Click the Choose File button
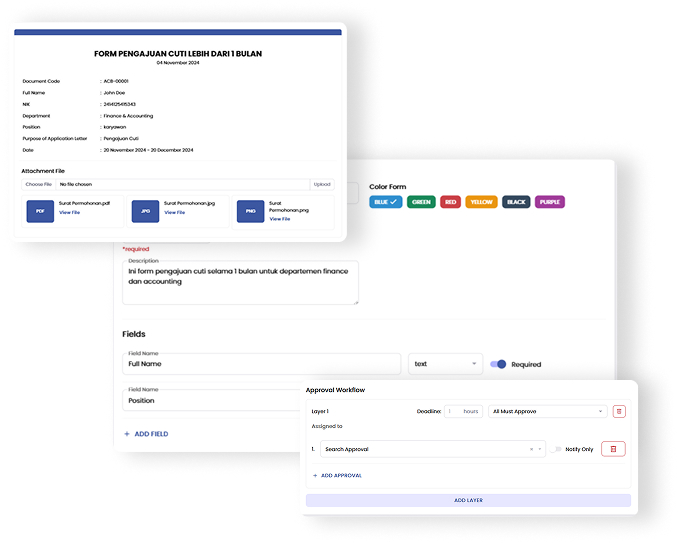Viewport: 678px width, 543px height. (x=38, y=184)
